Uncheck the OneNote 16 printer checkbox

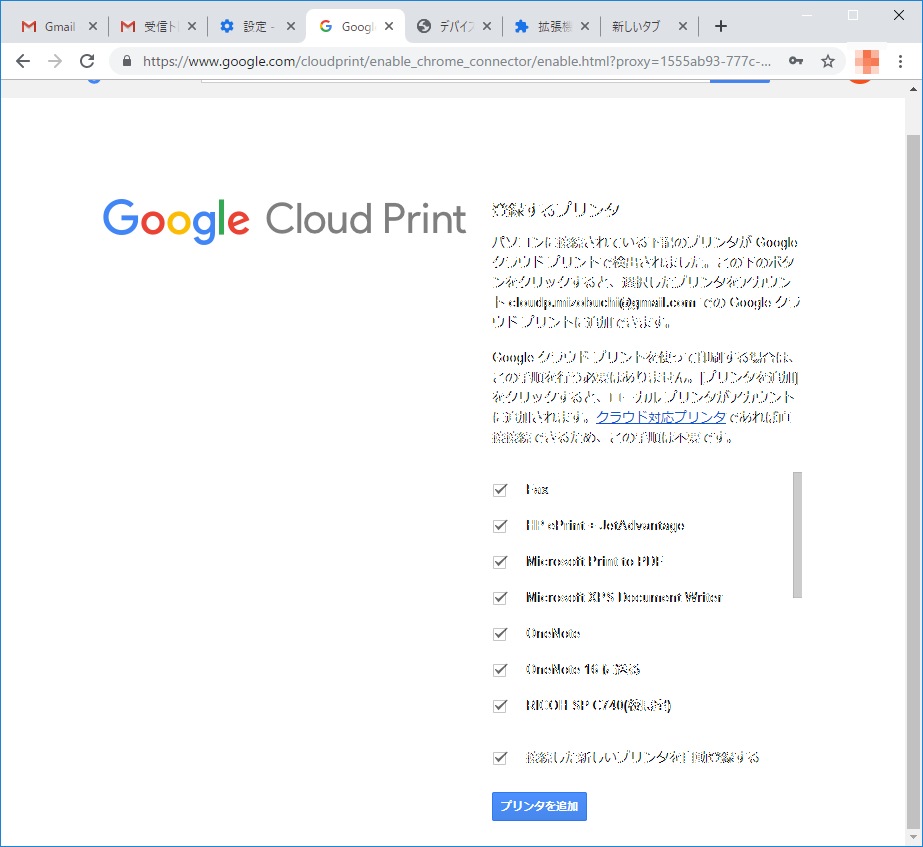500,670
